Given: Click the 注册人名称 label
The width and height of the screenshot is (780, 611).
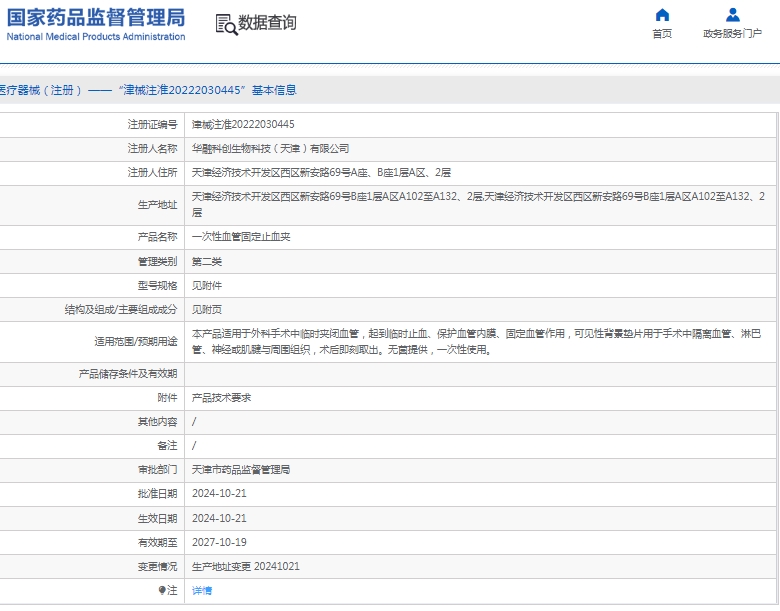Looking at the screenshot, I should pyautogui.click(x=152, y=149).
